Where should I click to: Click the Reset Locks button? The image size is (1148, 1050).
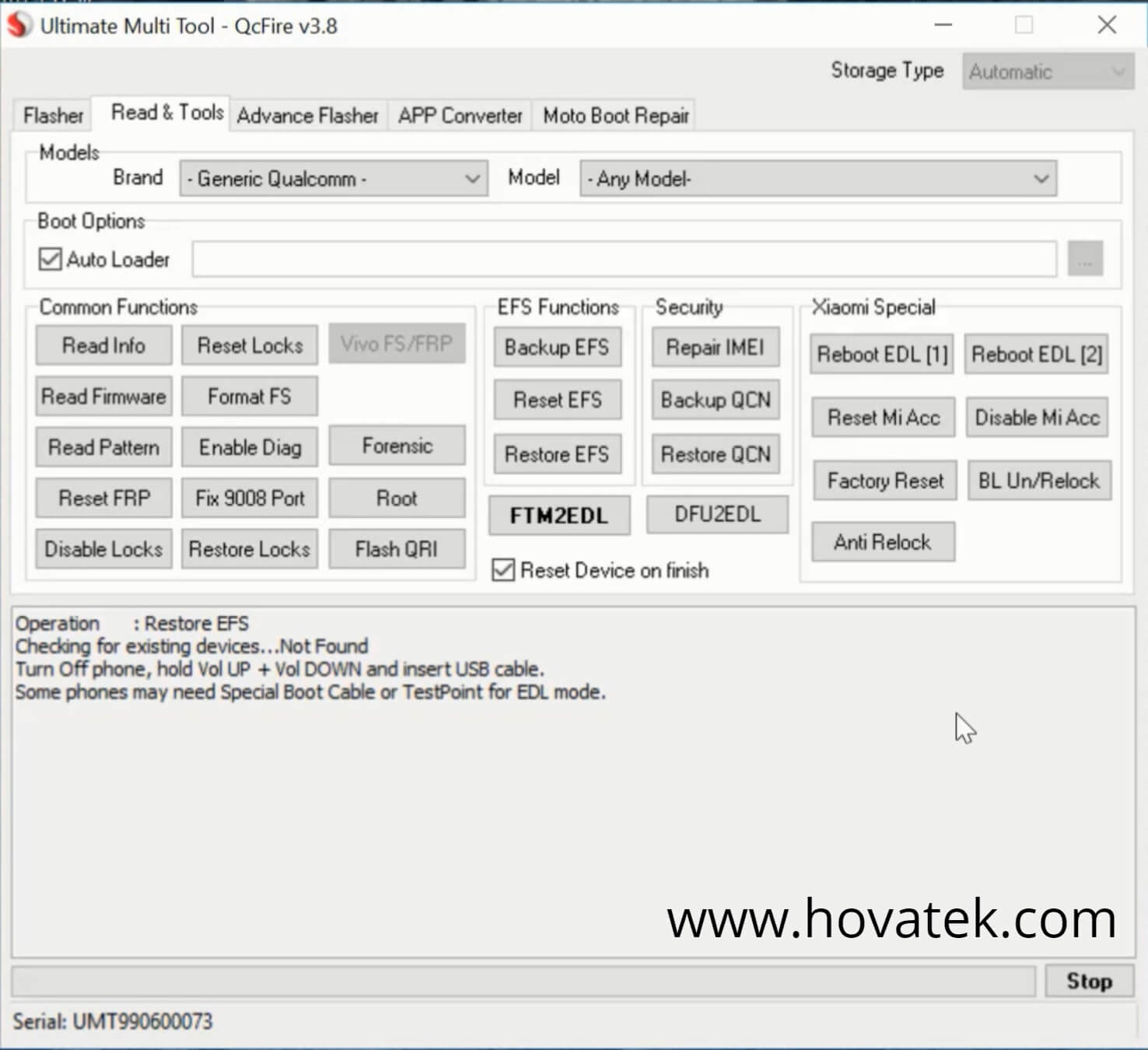click(x=250, y=345)
